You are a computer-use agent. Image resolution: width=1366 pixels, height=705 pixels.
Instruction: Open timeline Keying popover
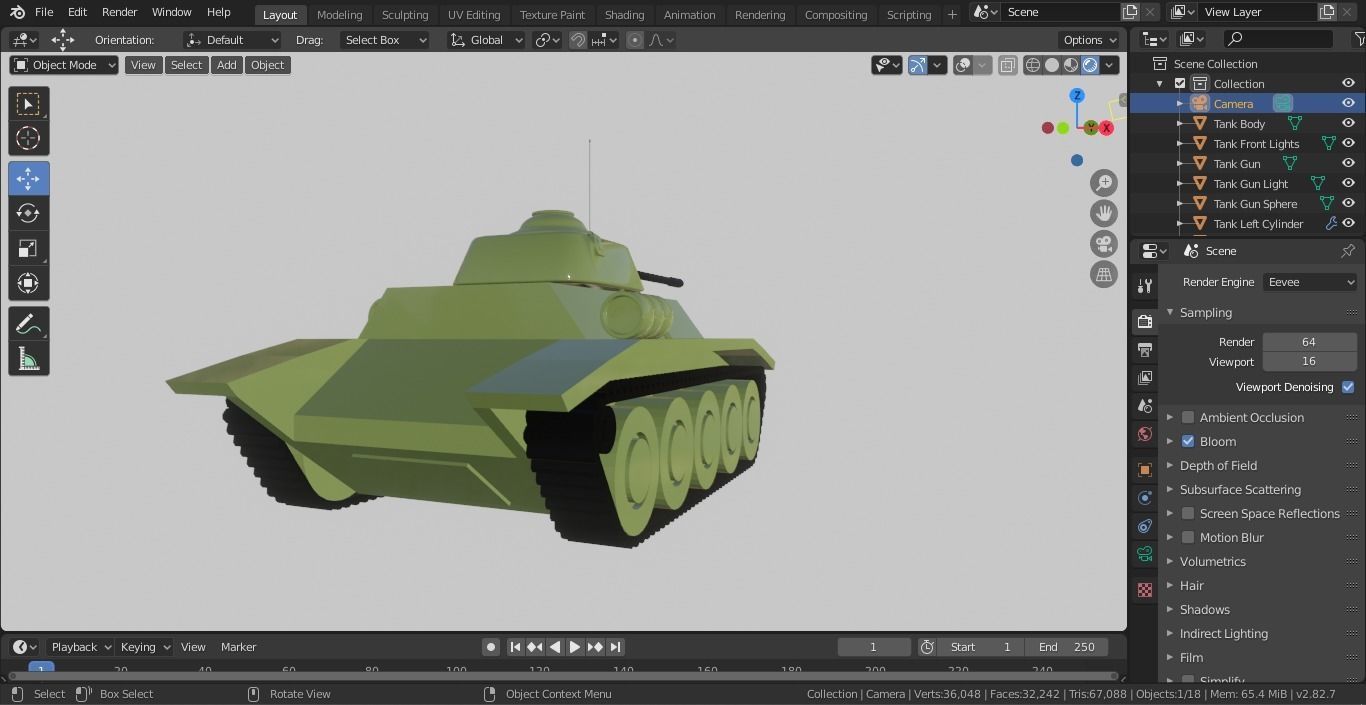click(144, 647)
